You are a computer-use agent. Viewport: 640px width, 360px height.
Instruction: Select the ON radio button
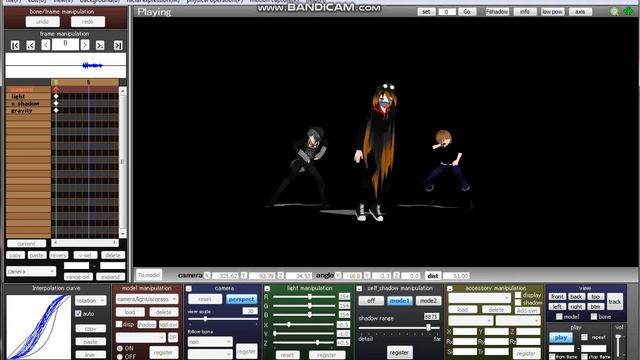[120, 348]
